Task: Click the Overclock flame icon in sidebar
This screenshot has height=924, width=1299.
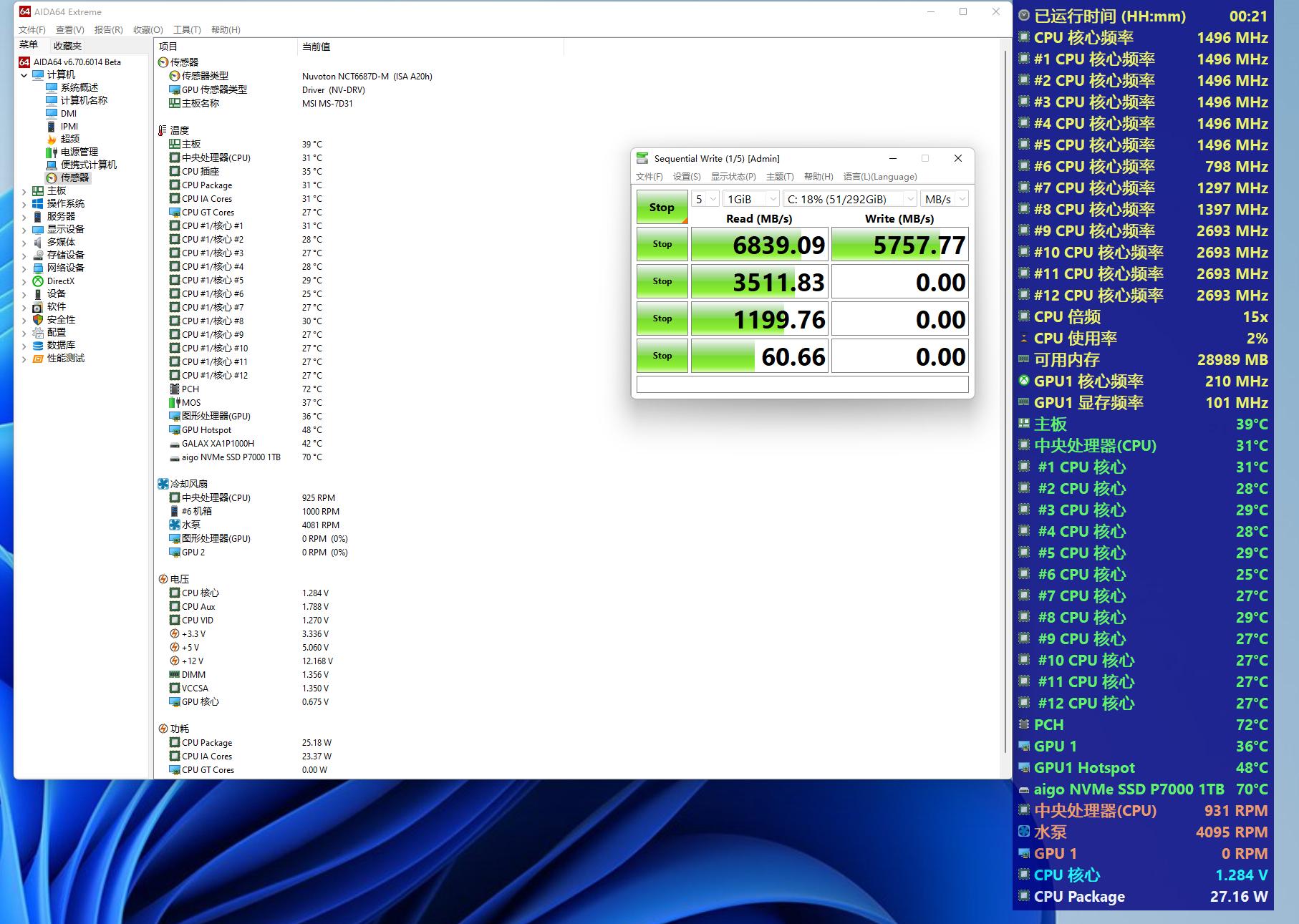Action: click(52, 139)
